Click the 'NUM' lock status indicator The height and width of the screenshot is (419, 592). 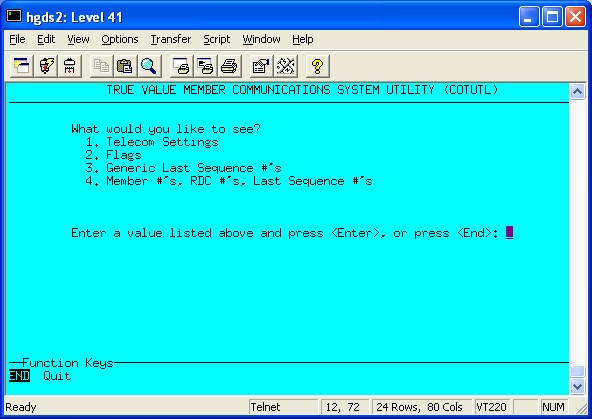(x=553, y=407)
